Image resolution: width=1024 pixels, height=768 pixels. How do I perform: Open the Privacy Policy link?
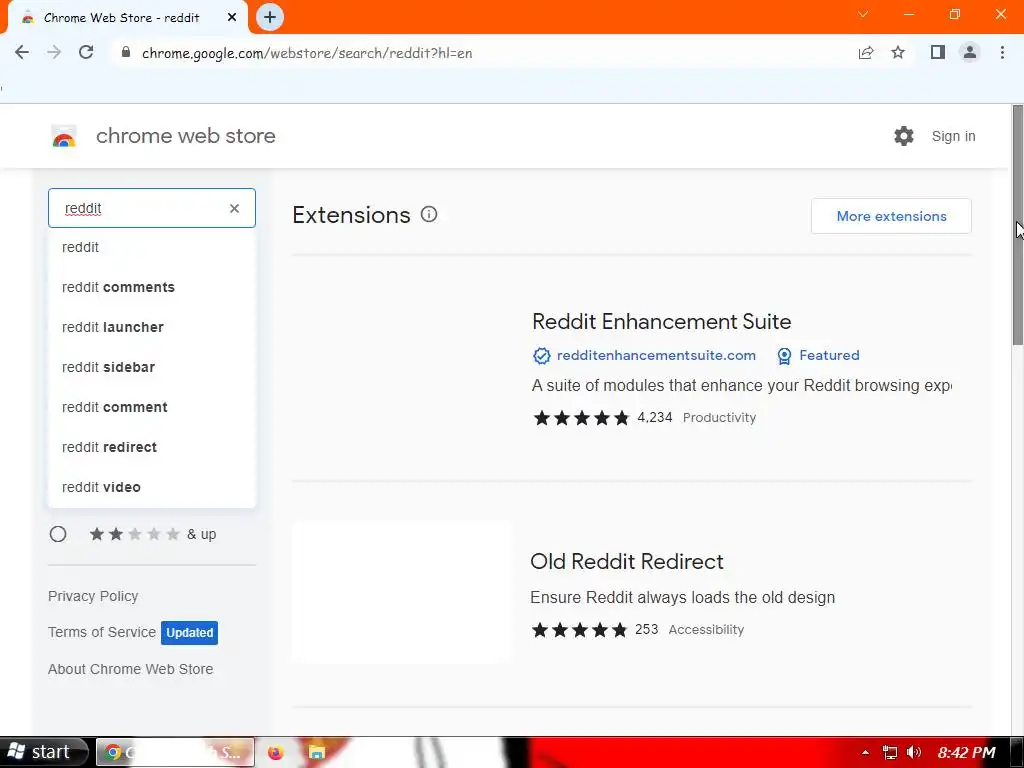[93, 596]
